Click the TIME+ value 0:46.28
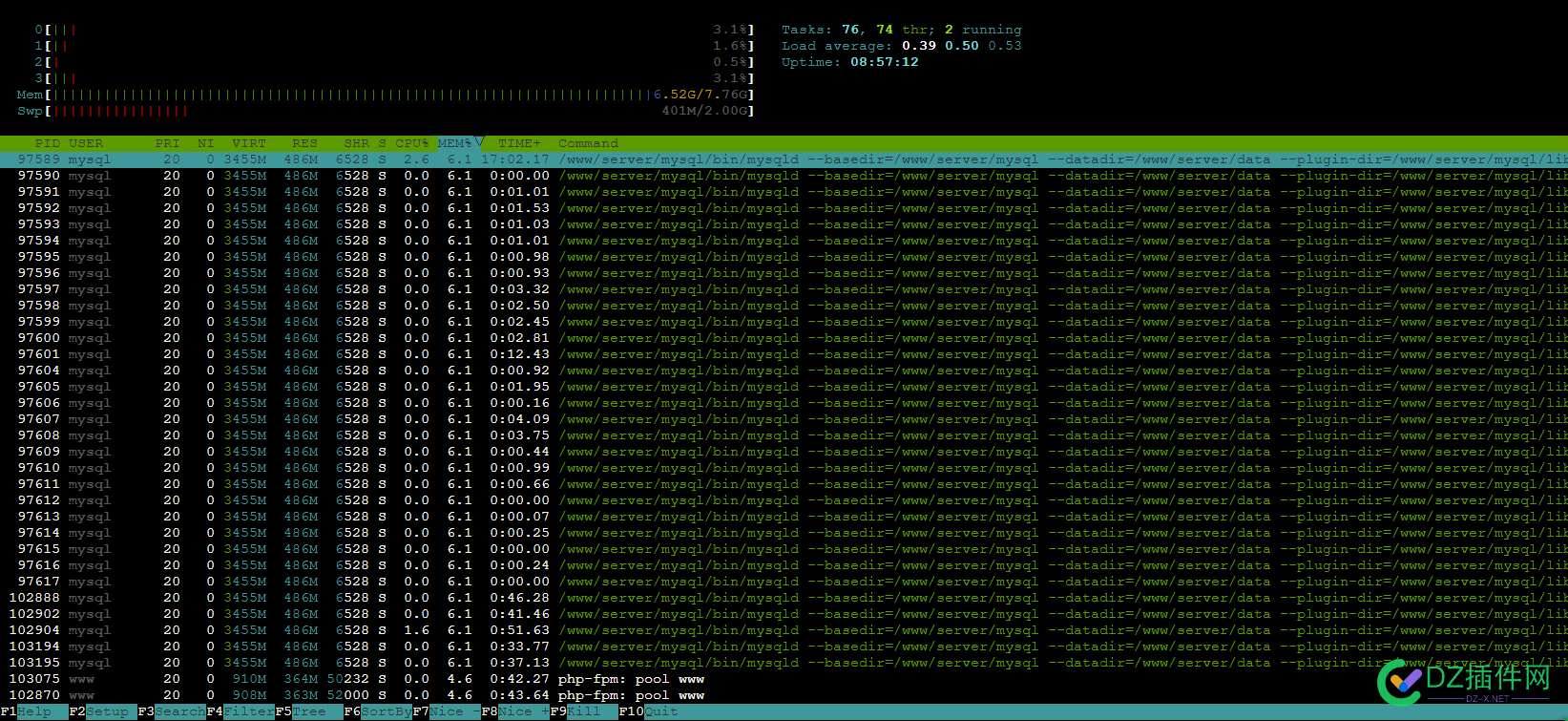The width and height of the screenshot is (1568, 721). click(520, 598)
